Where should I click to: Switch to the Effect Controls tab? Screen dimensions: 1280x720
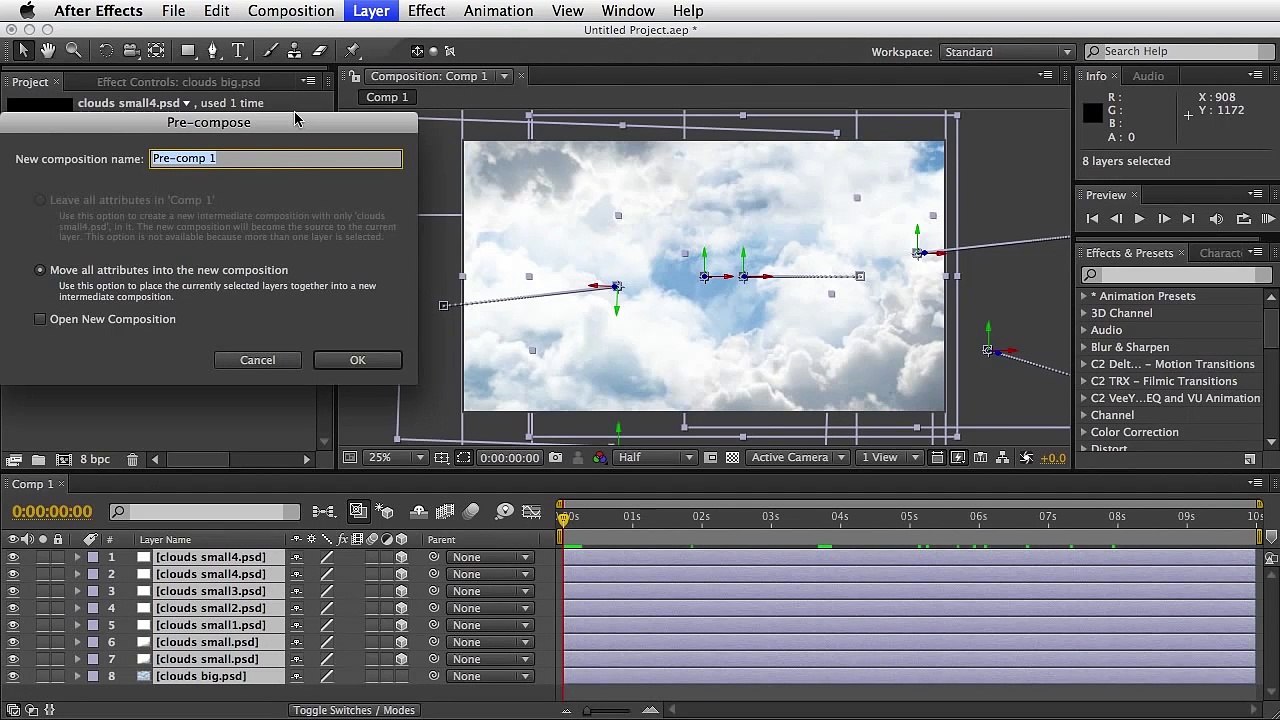[179, 82]
